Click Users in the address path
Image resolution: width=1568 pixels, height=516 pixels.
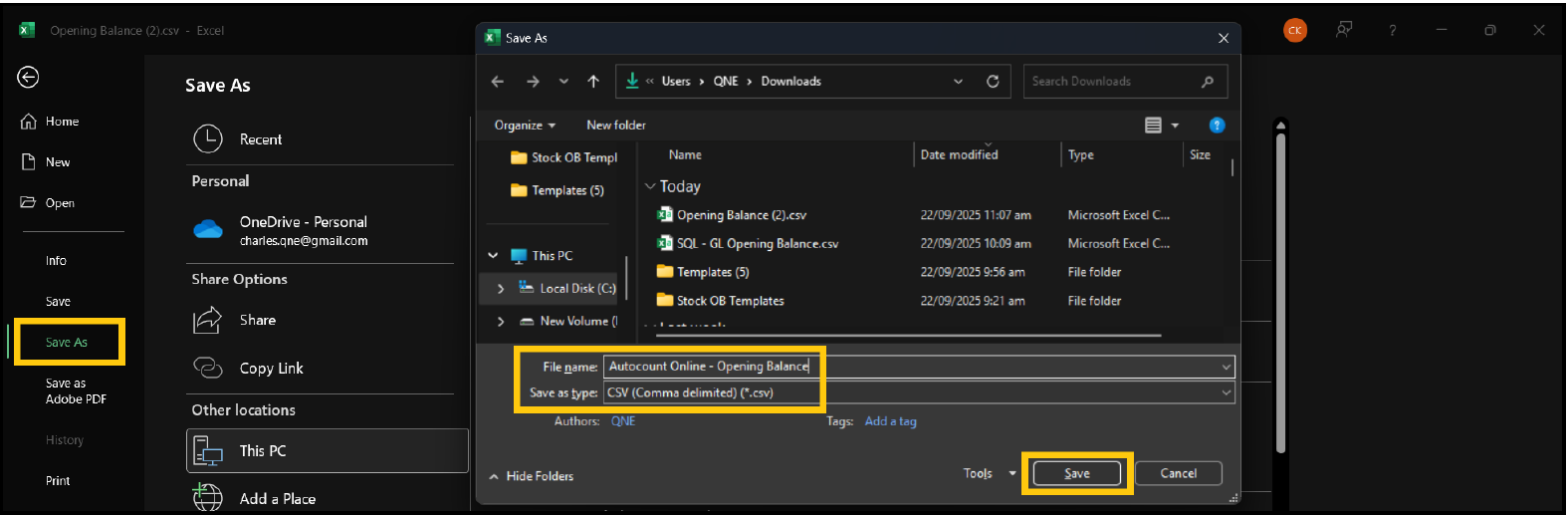(x=676, y=82)
